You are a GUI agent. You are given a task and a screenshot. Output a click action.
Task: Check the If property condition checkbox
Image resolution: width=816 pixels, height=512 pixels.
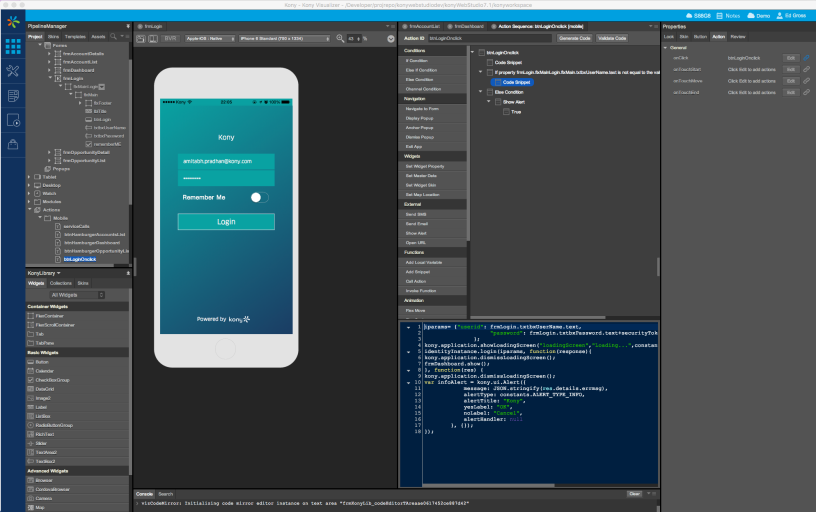(490, 72)
